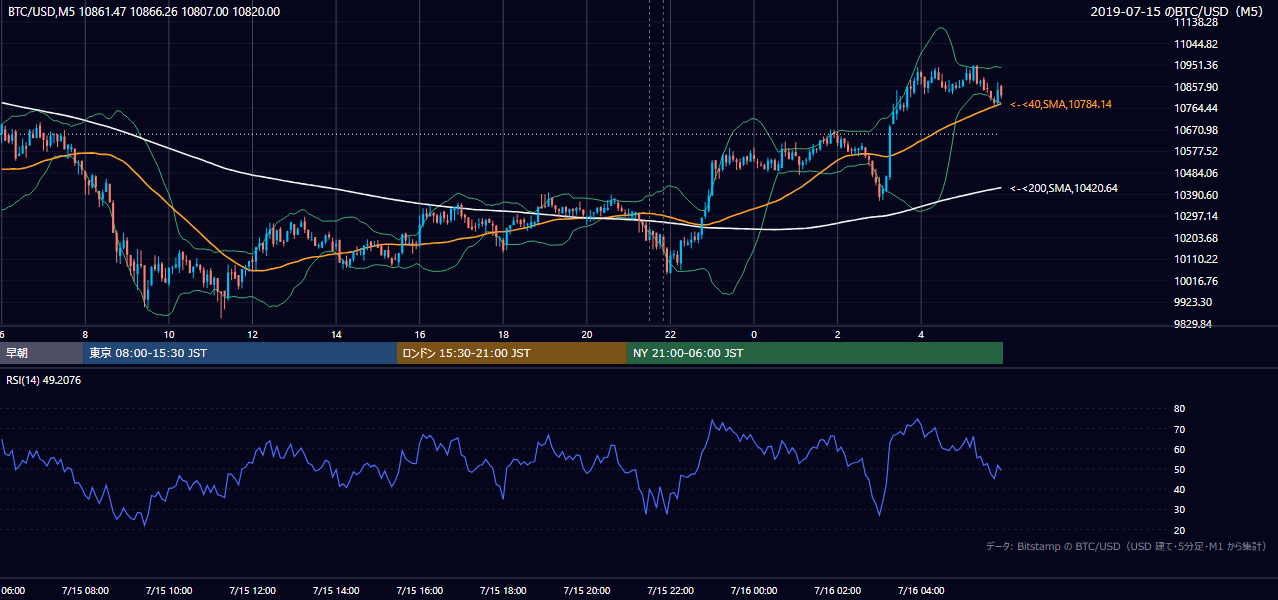Click RSI scale value 50
Image resolution: width=1278 pixels, height=600 pixels.
pyautogui.click(x=1179, y=469)
